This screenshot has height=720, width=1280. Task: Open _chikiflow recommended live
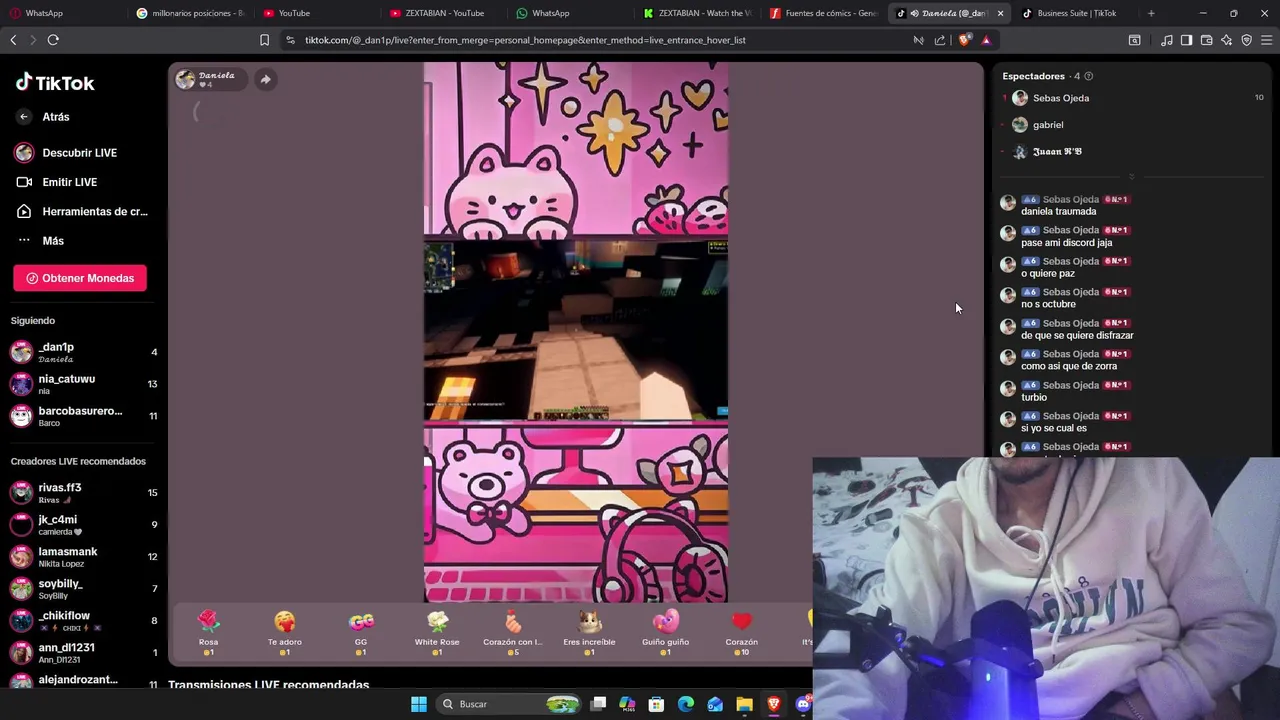(x=82, y=620)
